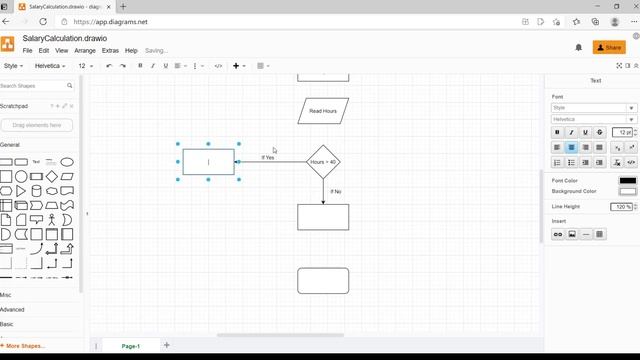Collapse the General shapes section
The height and width of the screenshot is (360, 640).
point(10,145)
